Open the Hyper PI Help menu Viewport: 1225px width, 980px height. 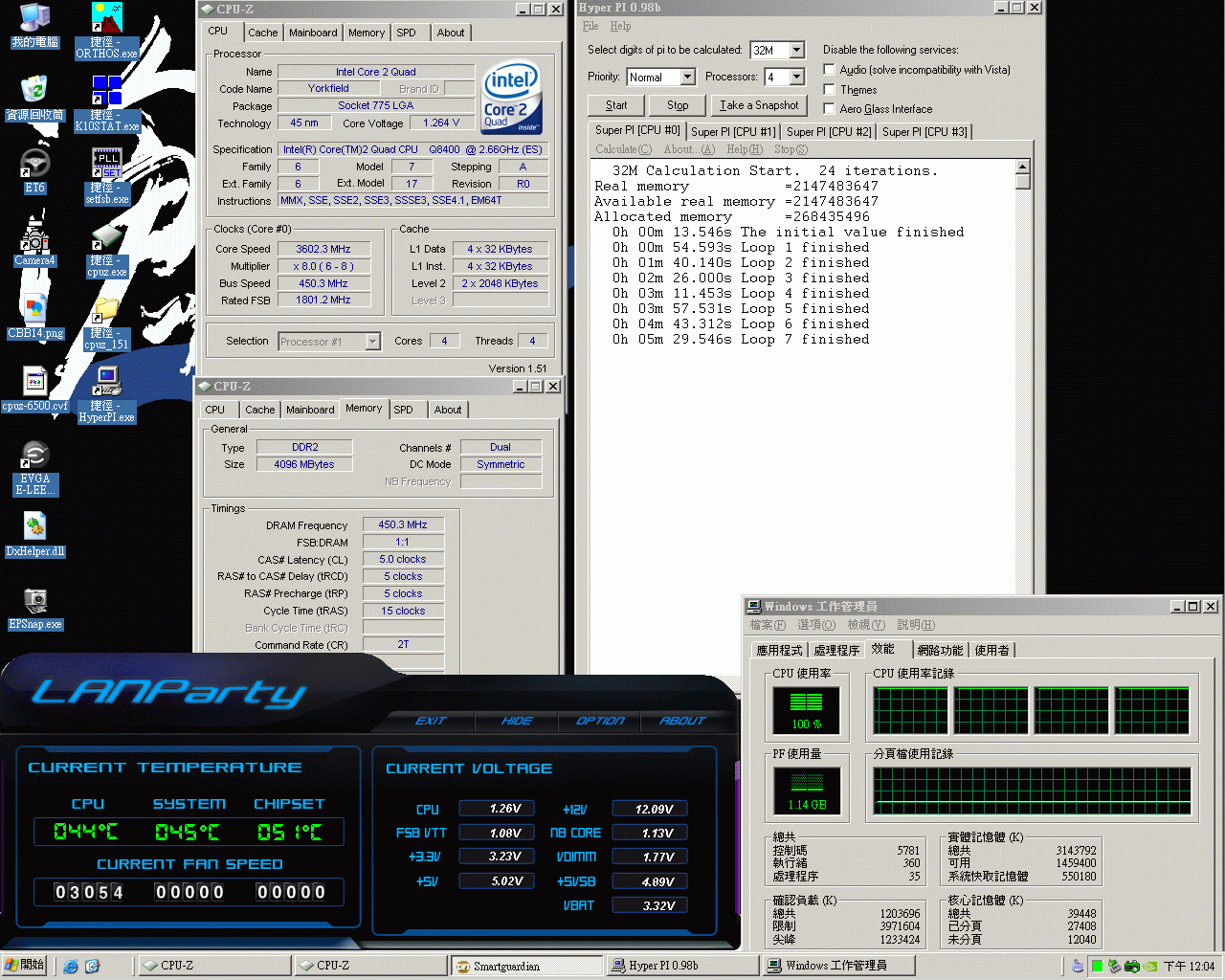pyautogui.click(x=620, y=26)
